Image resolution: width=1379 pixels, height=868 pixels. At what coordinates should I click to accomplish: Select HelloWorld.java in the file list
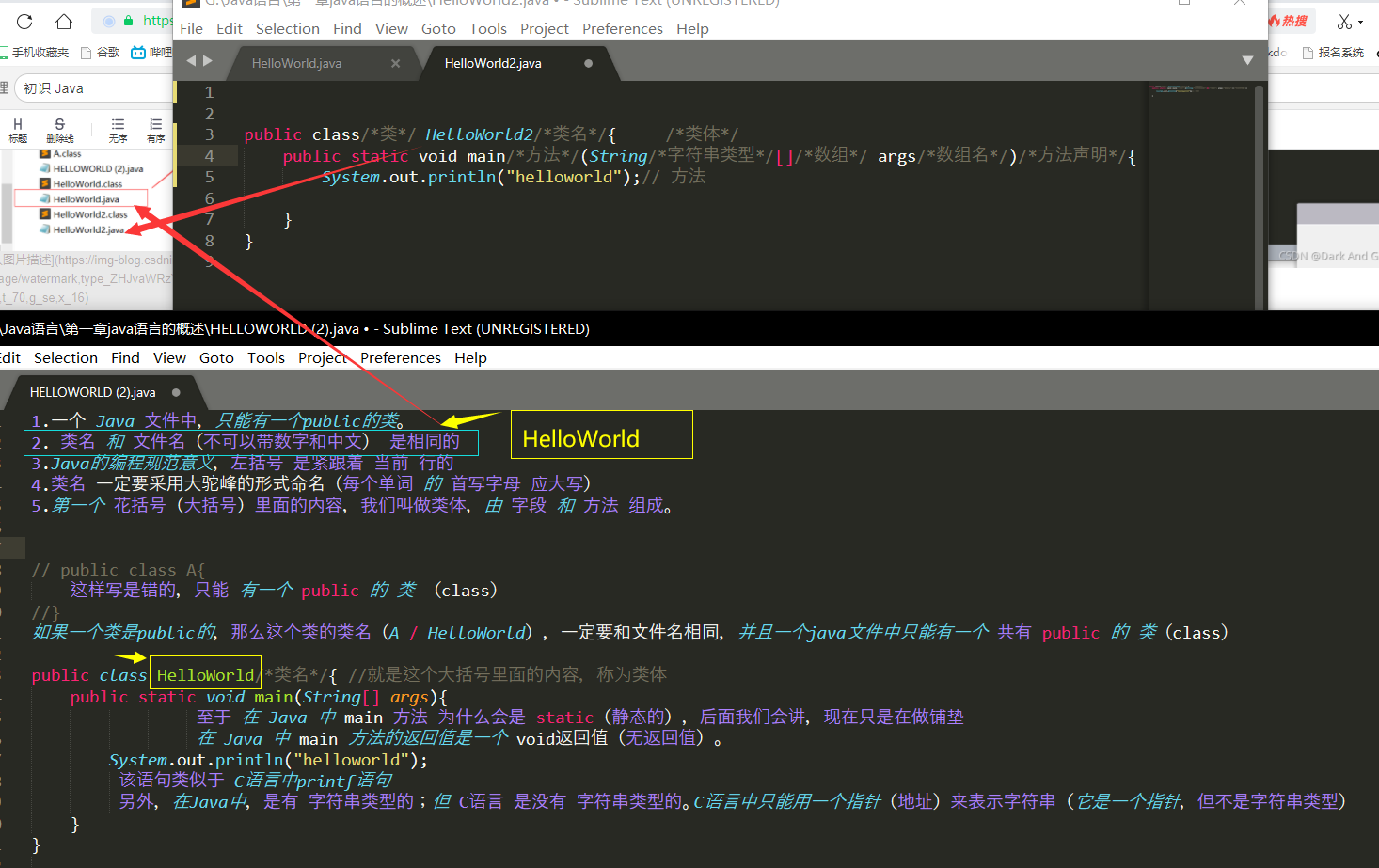point(80,199)
